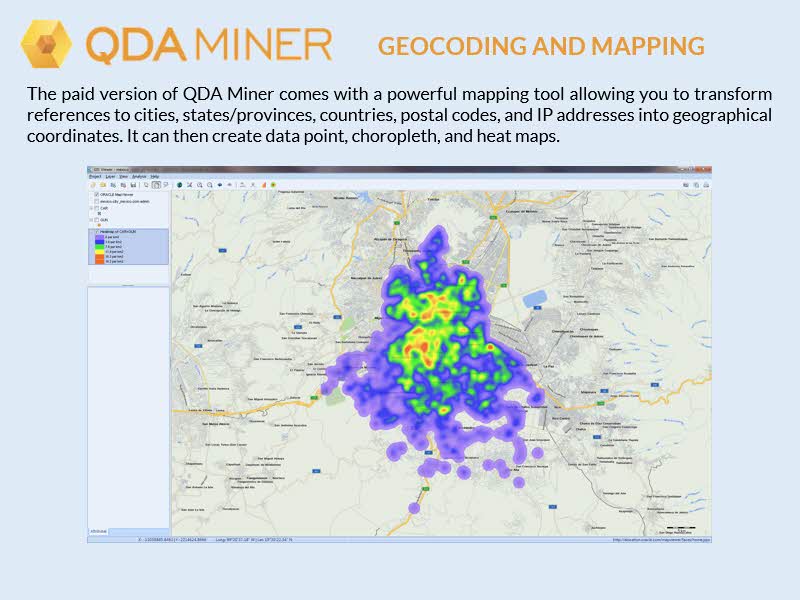
Task: Click the QDA Miner hexagon logo
Action: [46, 44]
